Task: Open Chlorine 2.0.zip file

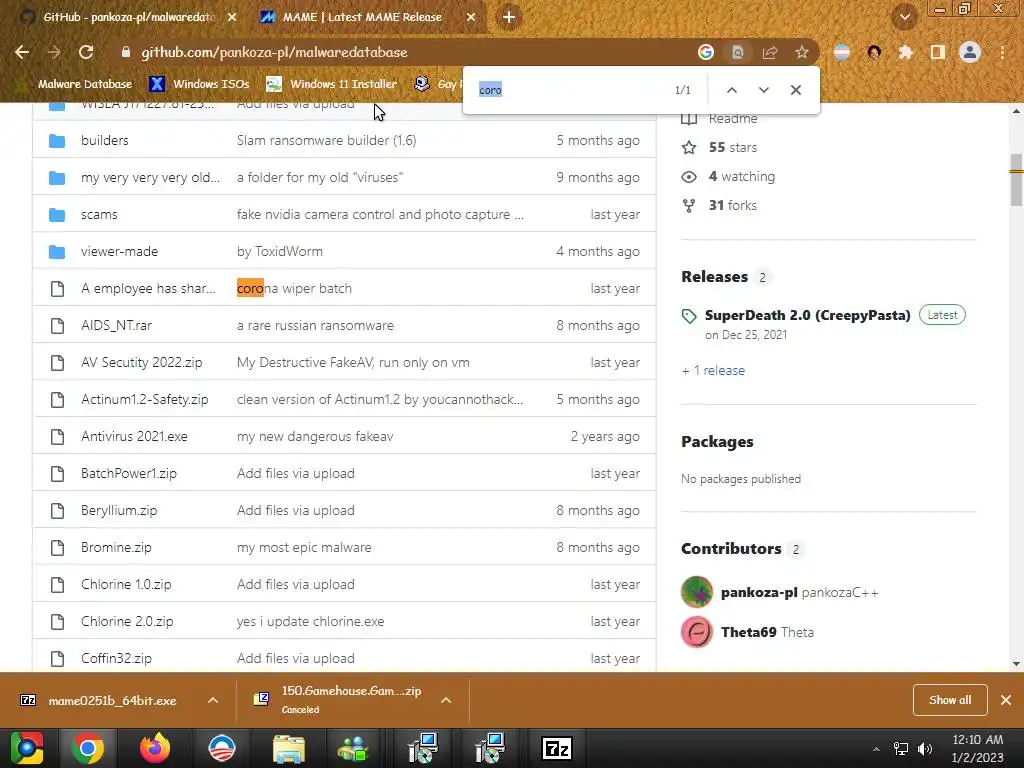Action: [x=127, y=621]
